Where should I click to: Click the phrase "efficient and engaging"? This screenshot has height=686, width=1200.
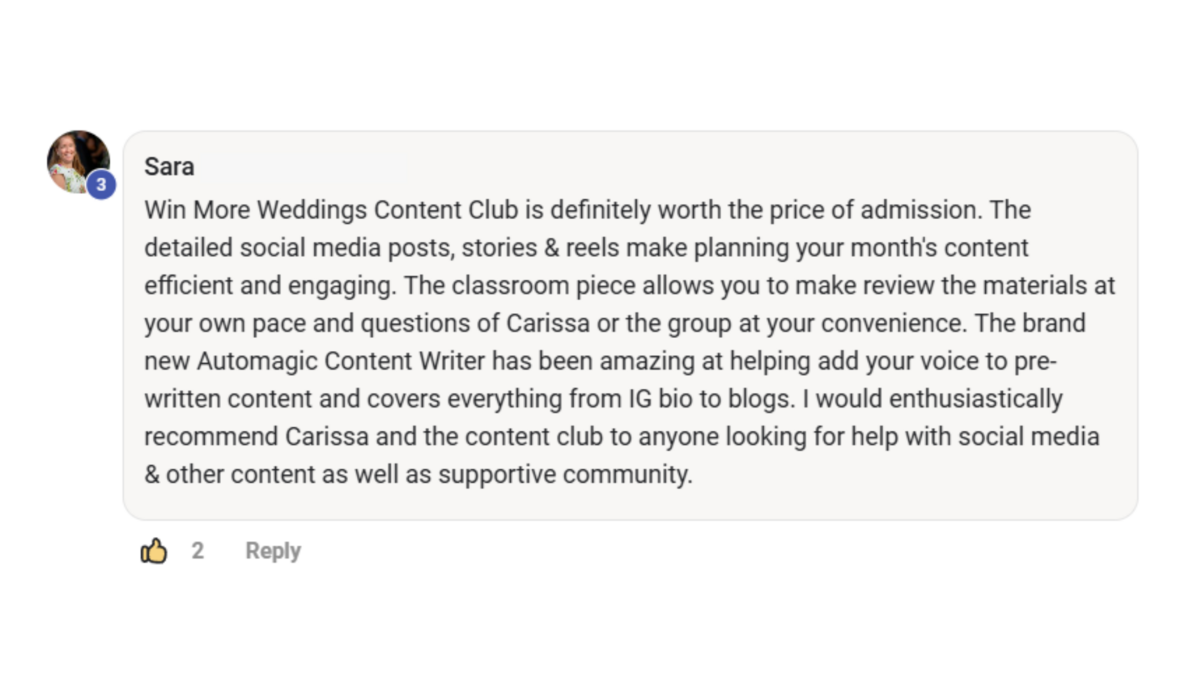click(x=264, y=286)
